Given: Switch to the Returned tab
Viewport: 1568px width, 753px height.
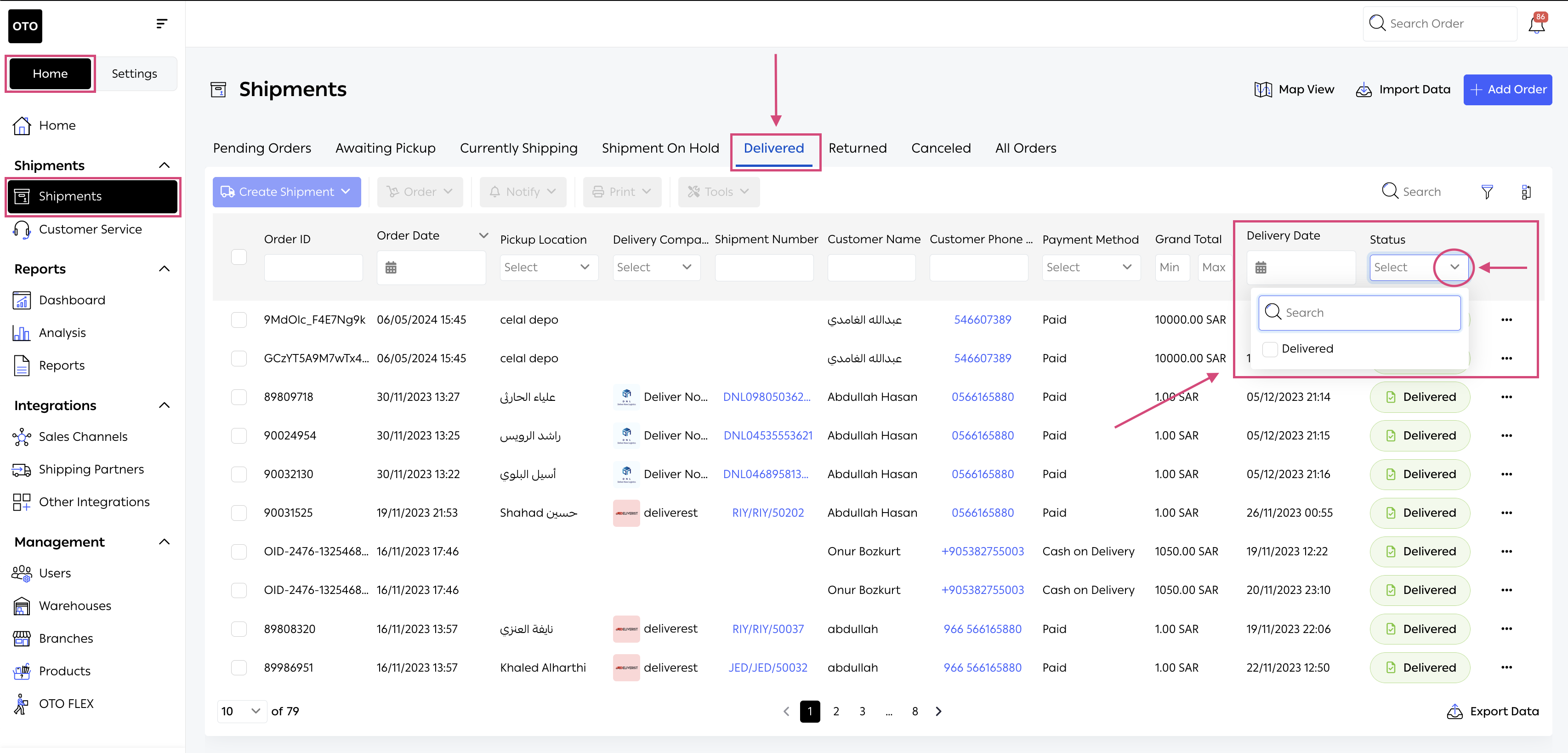Looking at the screenshot, I should tap(857, 148).
